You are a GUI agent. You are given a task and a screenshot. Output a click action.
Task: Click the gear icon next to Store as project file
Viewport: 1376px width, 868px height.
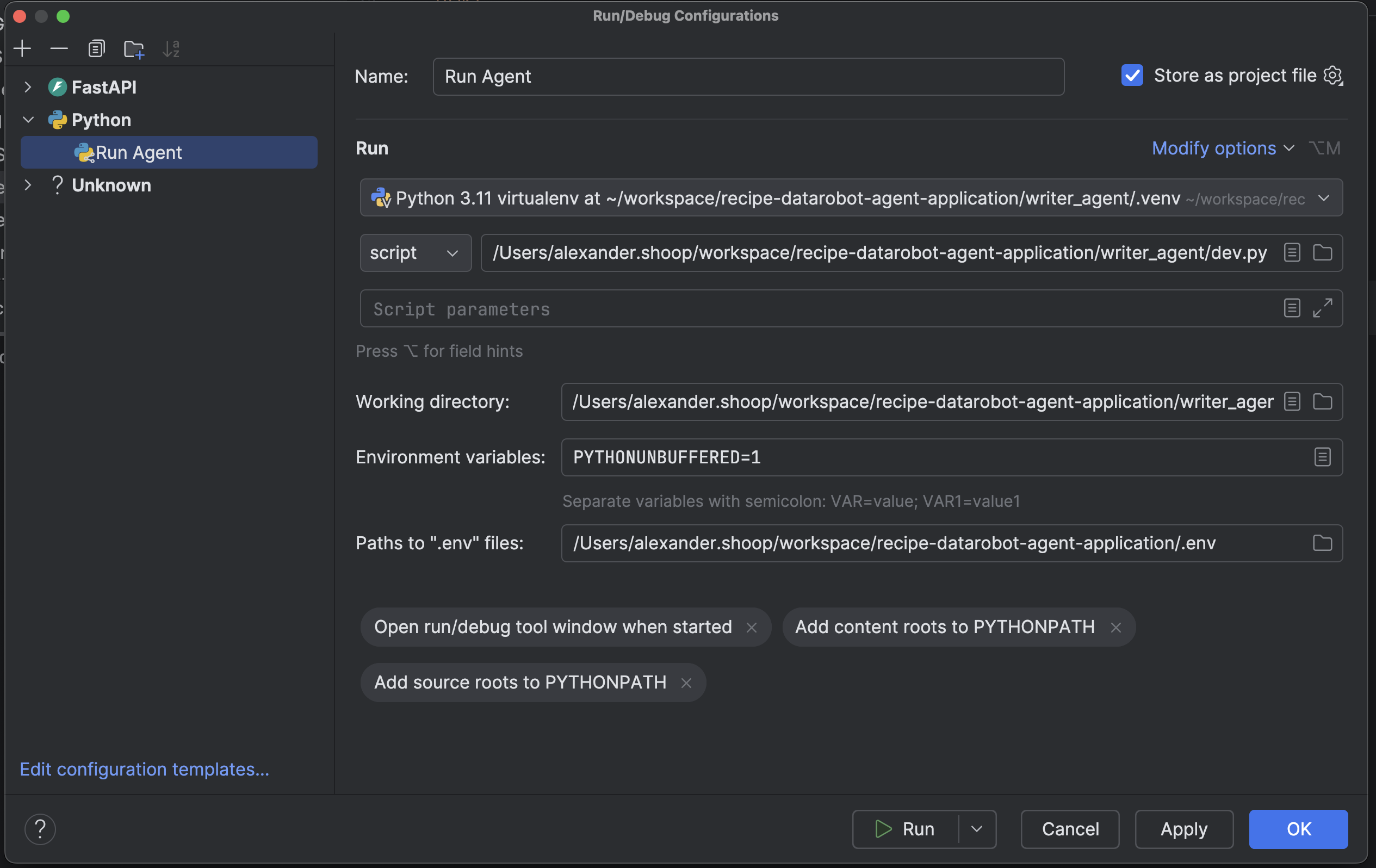(x=1333, y=76)
